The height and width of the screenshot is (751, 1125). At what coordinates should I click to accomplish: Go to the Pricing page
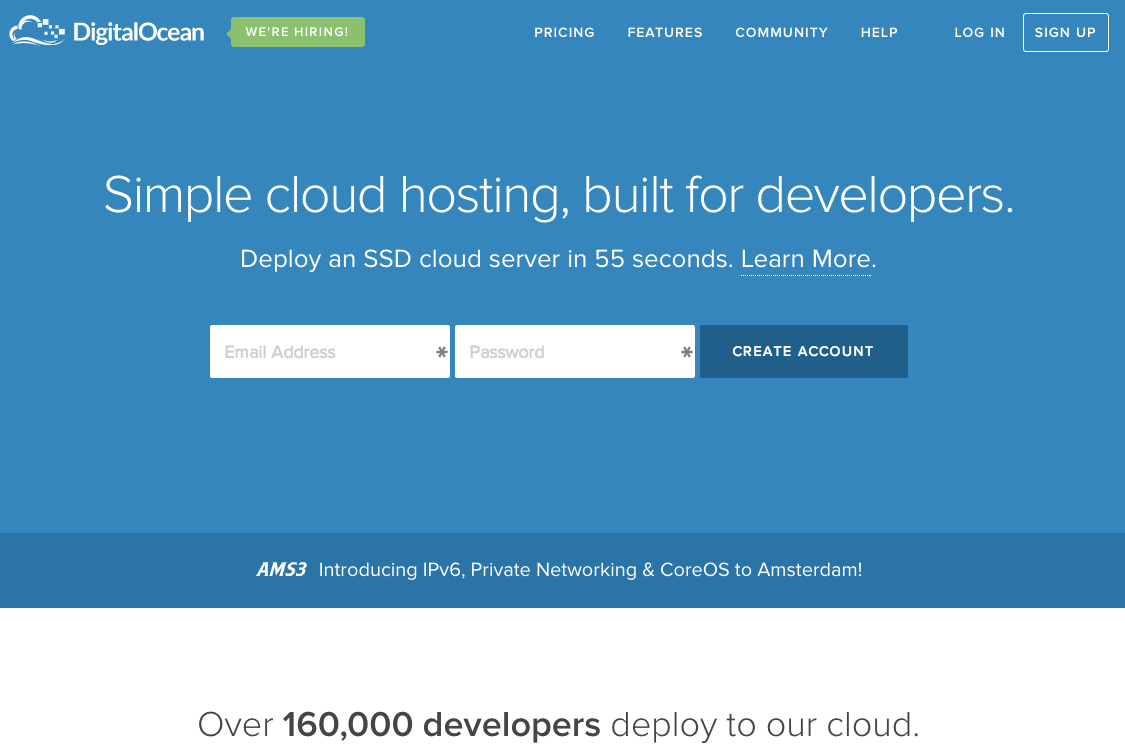(564, 32)
